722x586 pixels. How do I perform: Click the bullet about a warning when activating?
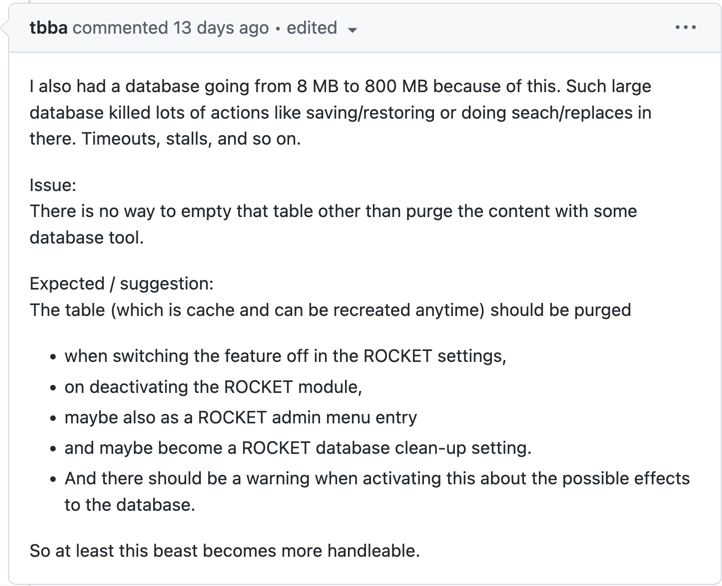[x=377, y=479]
